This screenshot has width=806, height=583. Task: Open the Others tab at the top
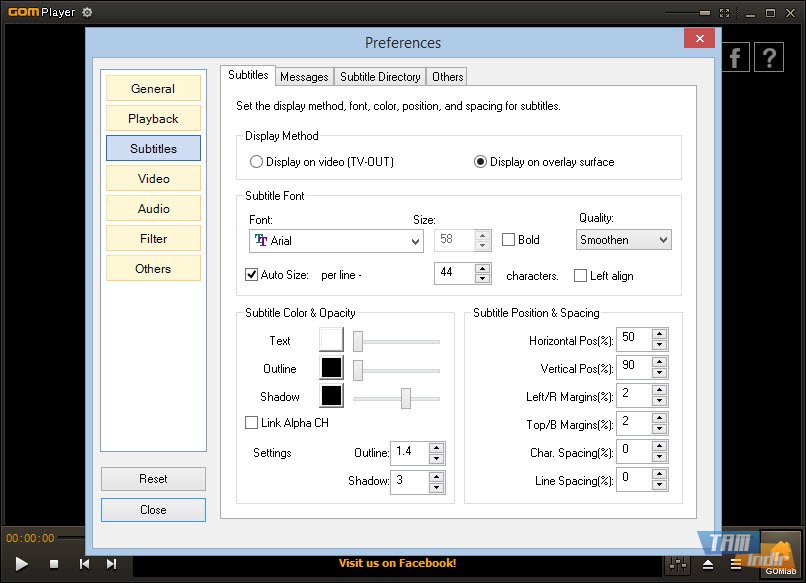[x=447, y=77]
